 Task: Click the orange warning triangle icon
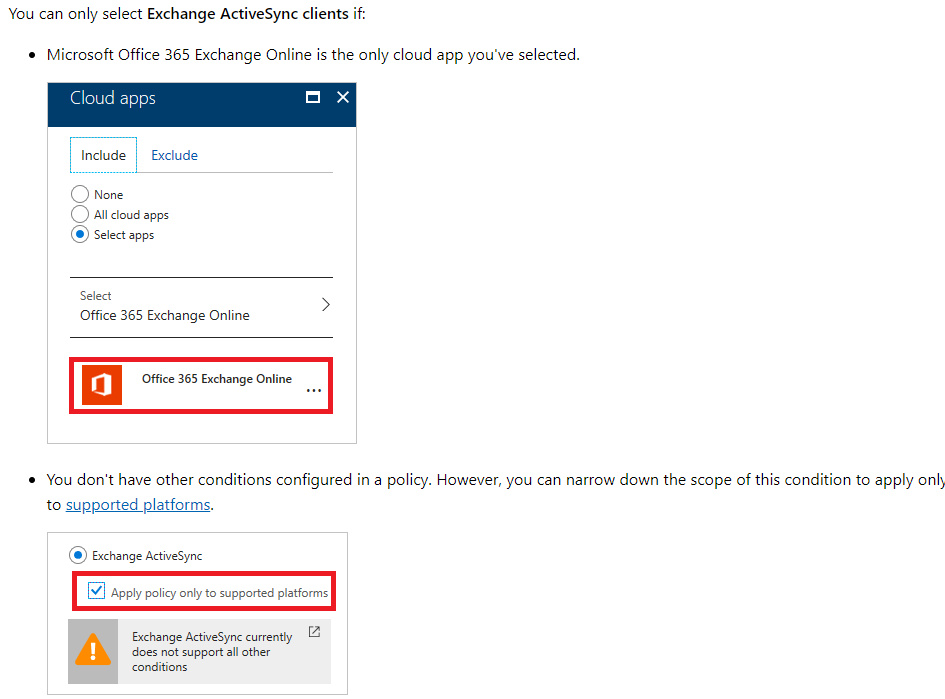93,651
